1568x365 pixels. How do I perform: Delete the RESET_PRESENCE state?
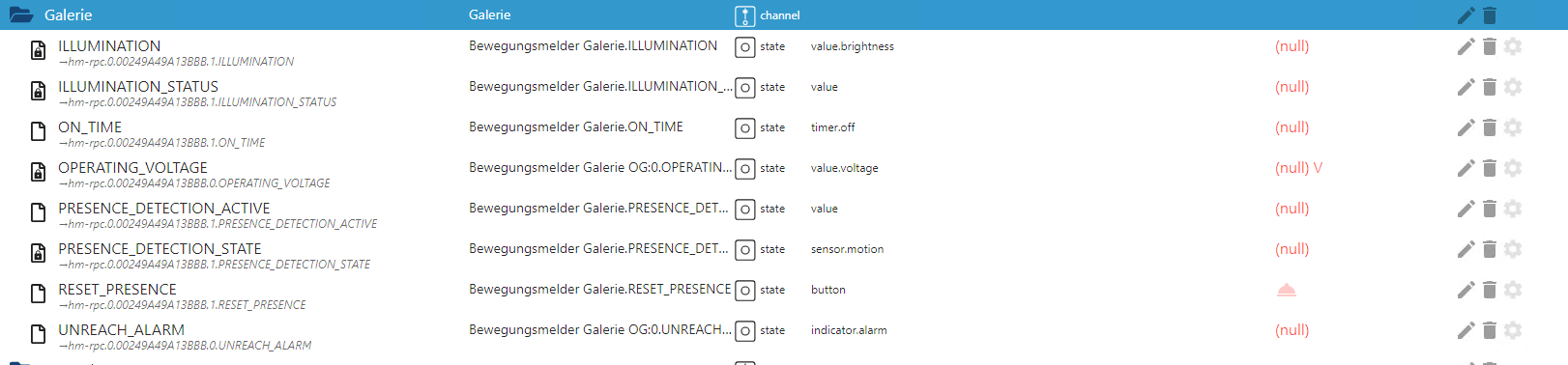(x=1490, y=290)
